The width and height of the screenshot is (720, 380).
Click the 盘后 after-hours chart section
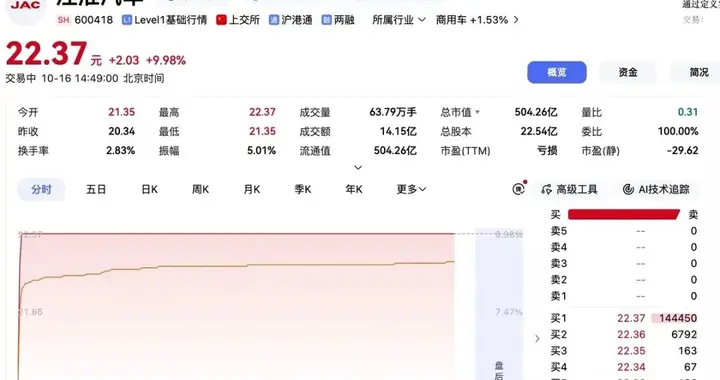(x=499, y=304)
